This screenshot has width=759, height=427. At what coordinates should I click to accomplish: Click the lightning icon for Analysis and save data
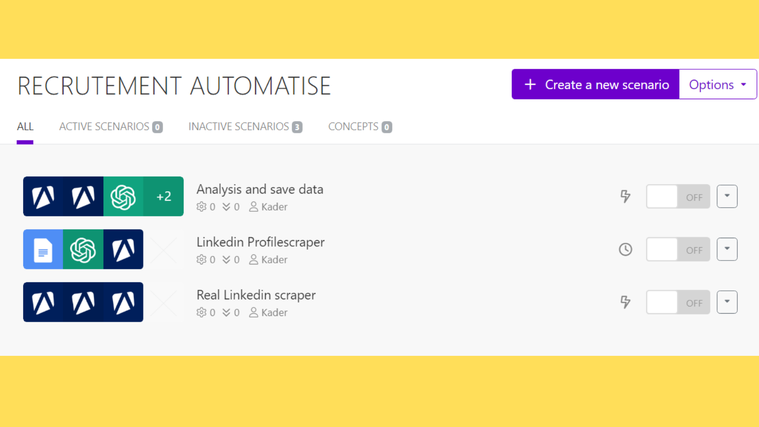point(625,197)
